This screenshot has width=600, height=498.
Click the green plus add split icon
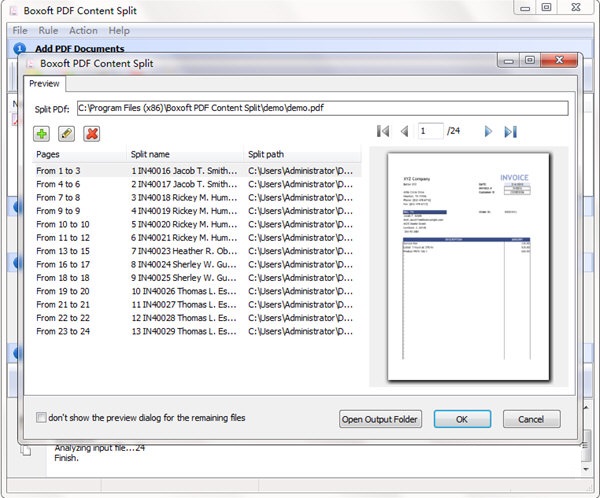42,134
